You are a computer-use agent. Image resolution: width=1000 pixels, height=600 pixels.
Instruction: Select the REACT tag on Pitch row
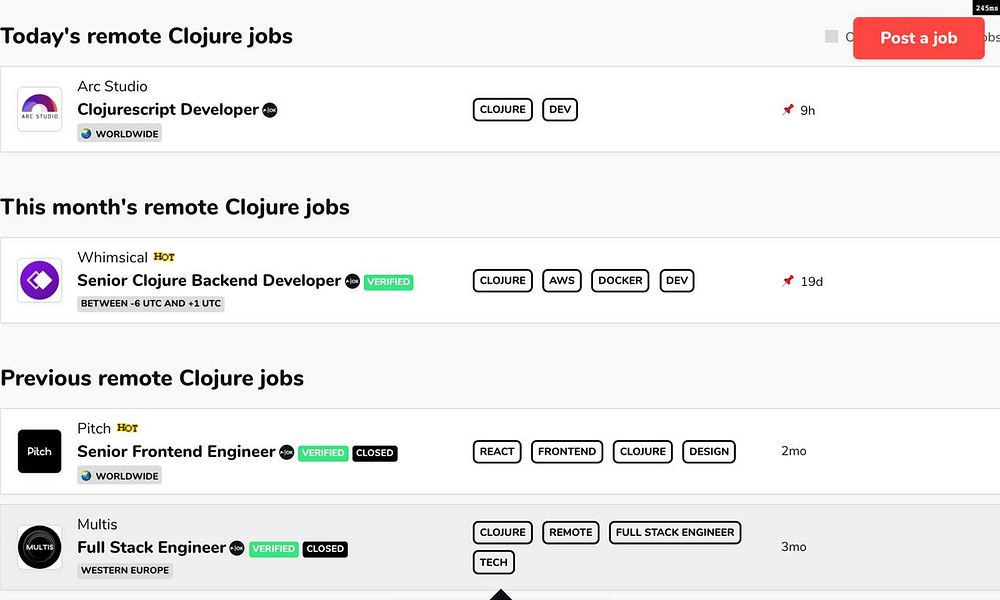coord(497,451)
